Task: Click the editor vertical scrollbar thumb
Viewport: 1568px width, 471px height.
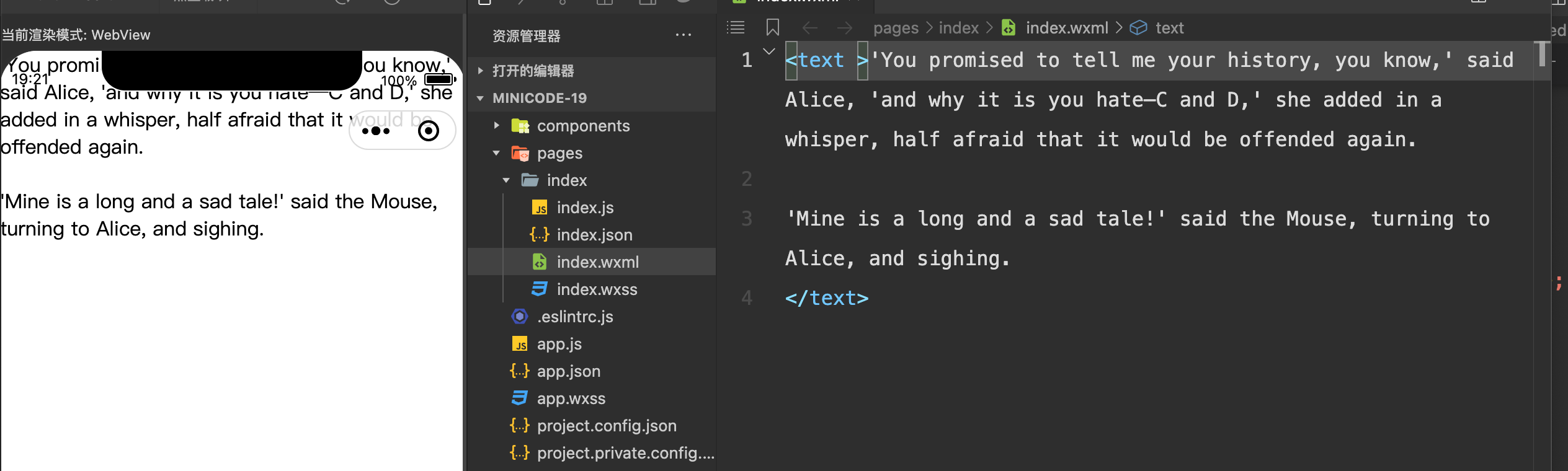Action: (x=1541, y=54)
